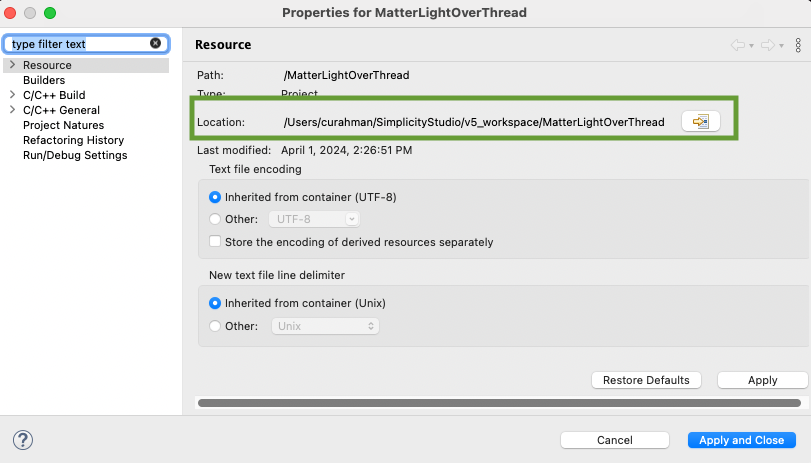Clear the filter text with the X icon
Viewport: 811px width, 463px height.
(x=155, y=44)
